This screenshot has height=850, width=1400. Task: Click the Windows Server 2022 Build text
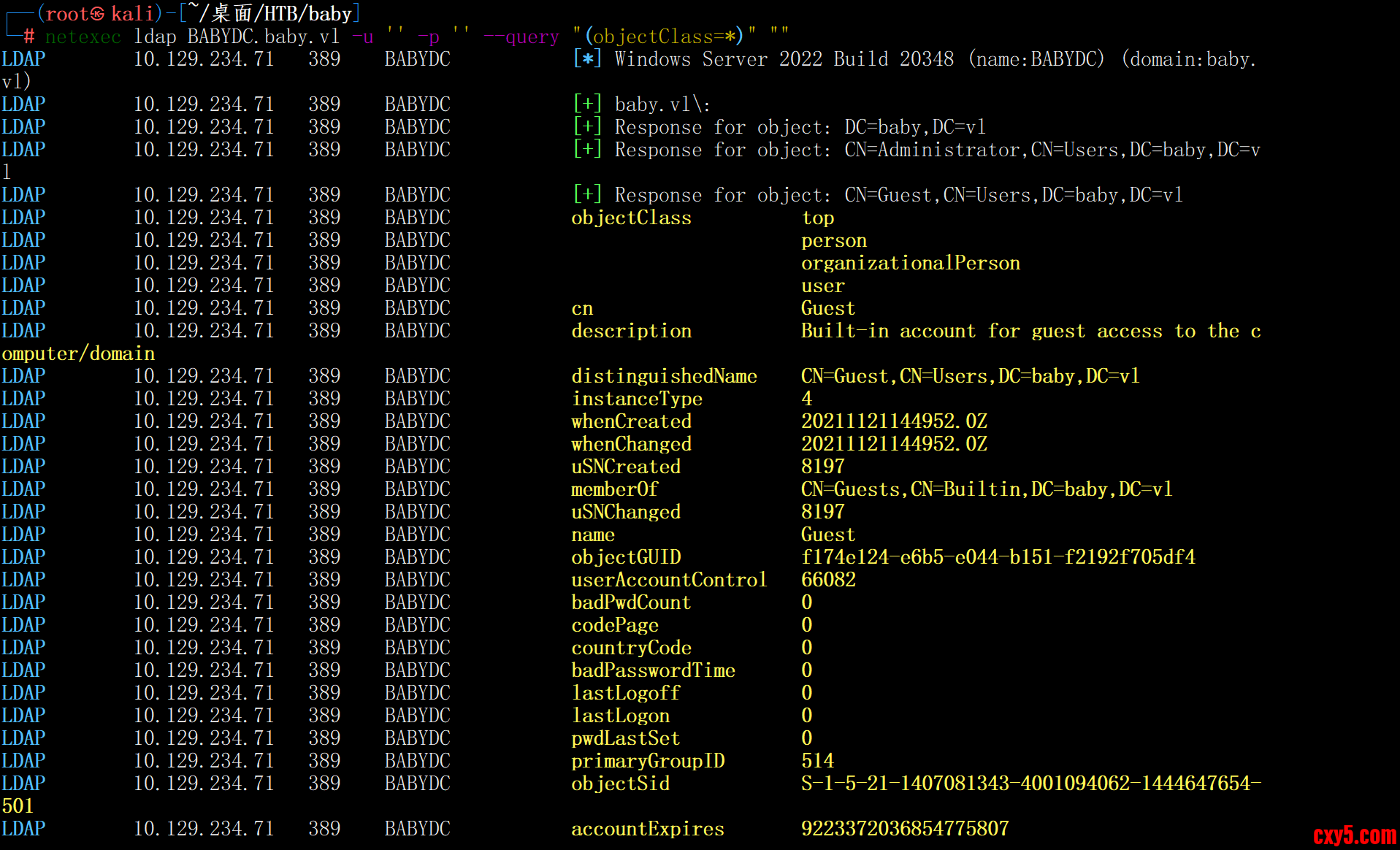click(x=784, y=59)
